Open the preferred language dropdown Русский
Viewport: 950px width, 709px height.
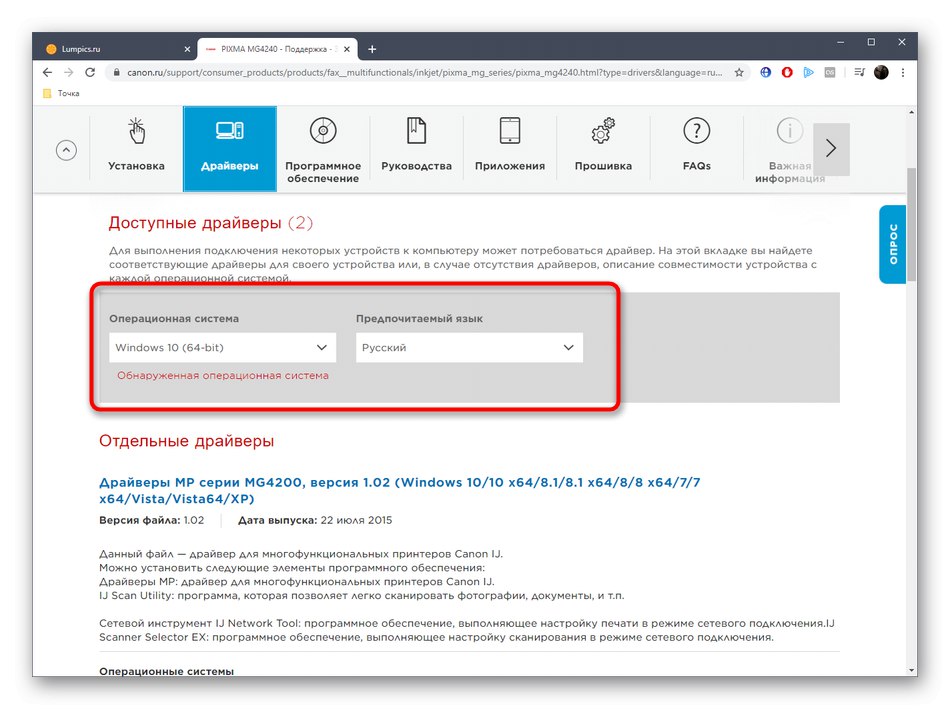(469, 347)
